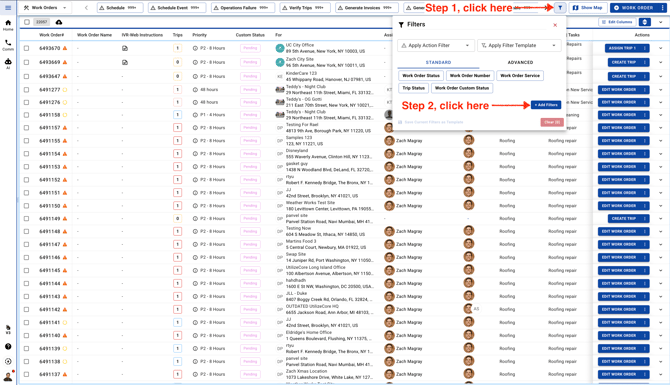670x385 pixels.
Task: Click the Work Order Service filter chip
Action: [x=520, y=76]
